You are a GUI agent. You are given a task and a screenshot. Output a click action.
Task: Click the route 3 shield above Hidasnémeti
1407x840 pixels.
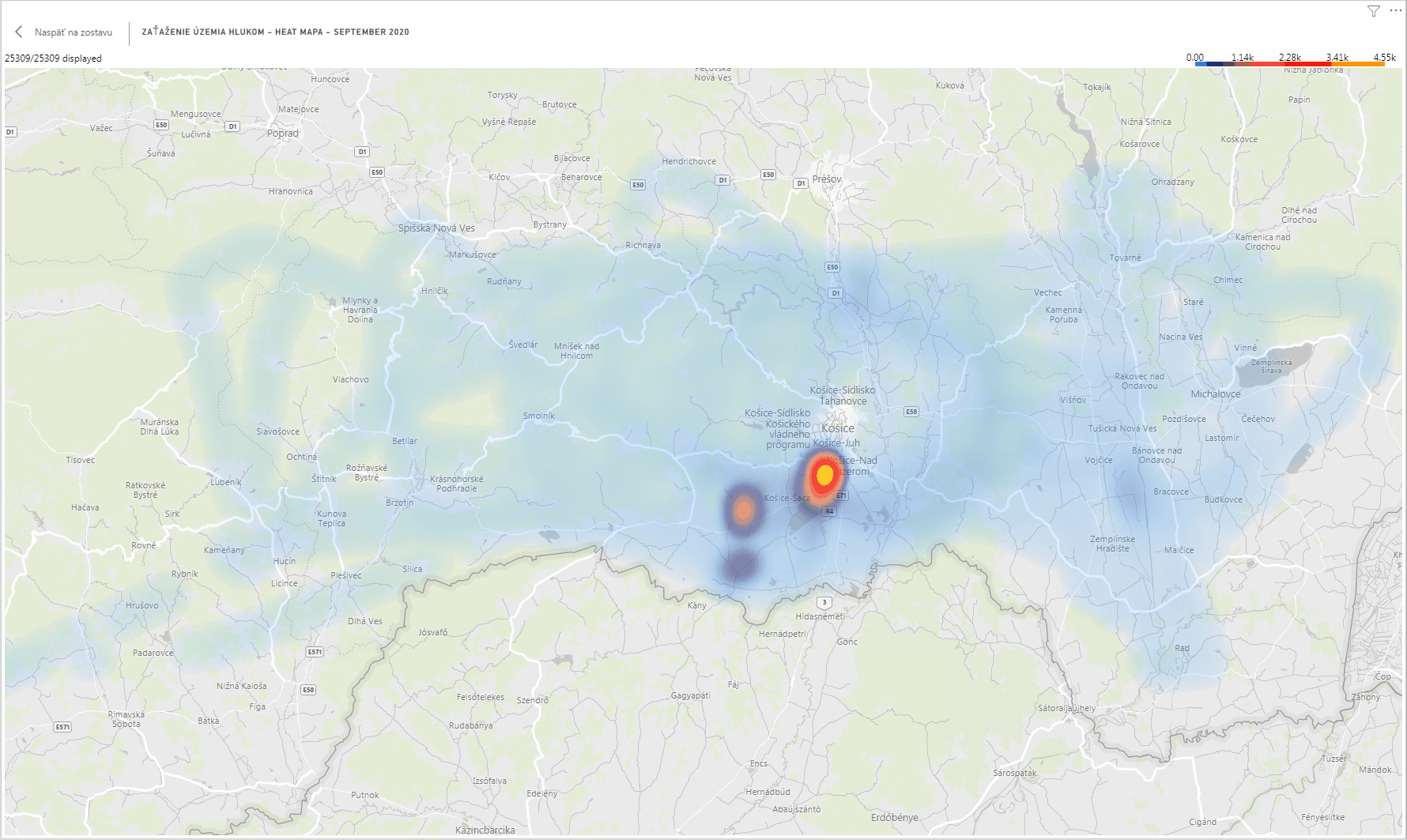pos(824,602)
